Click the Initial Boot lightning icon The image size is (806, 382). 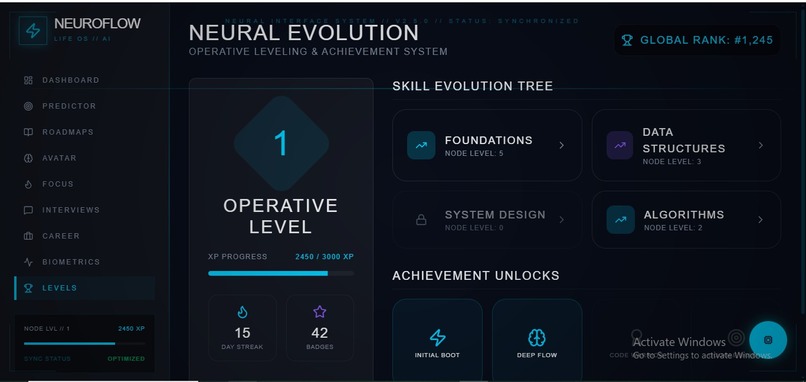coord(437,338)
